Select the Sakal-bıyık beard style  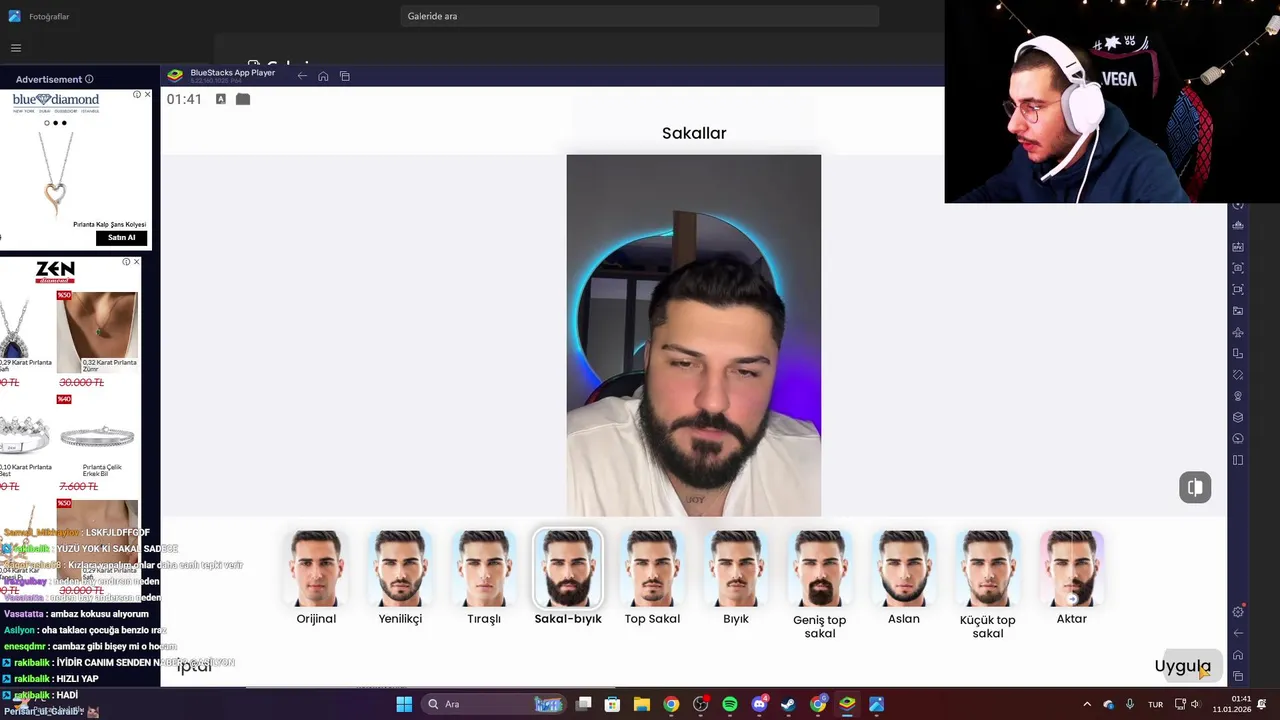pyautogui.click(x=568, y=569)
